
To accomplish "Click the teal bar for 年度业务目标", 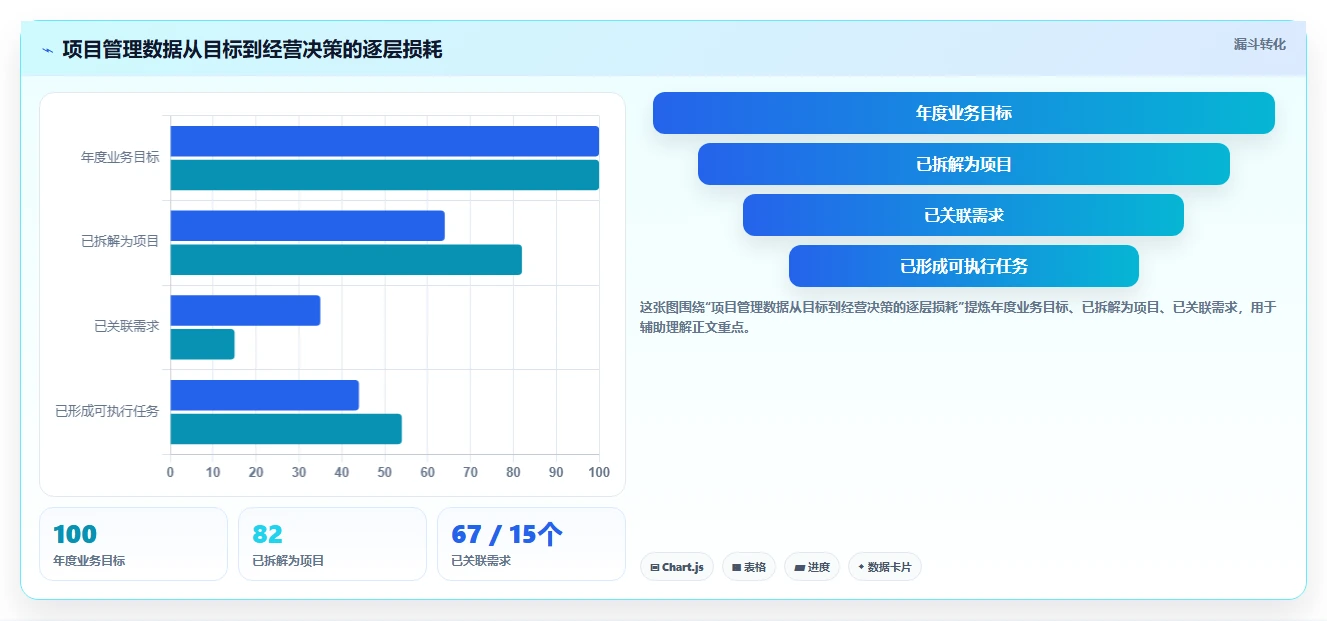I will pyautogui.click(x=385, y=175).
